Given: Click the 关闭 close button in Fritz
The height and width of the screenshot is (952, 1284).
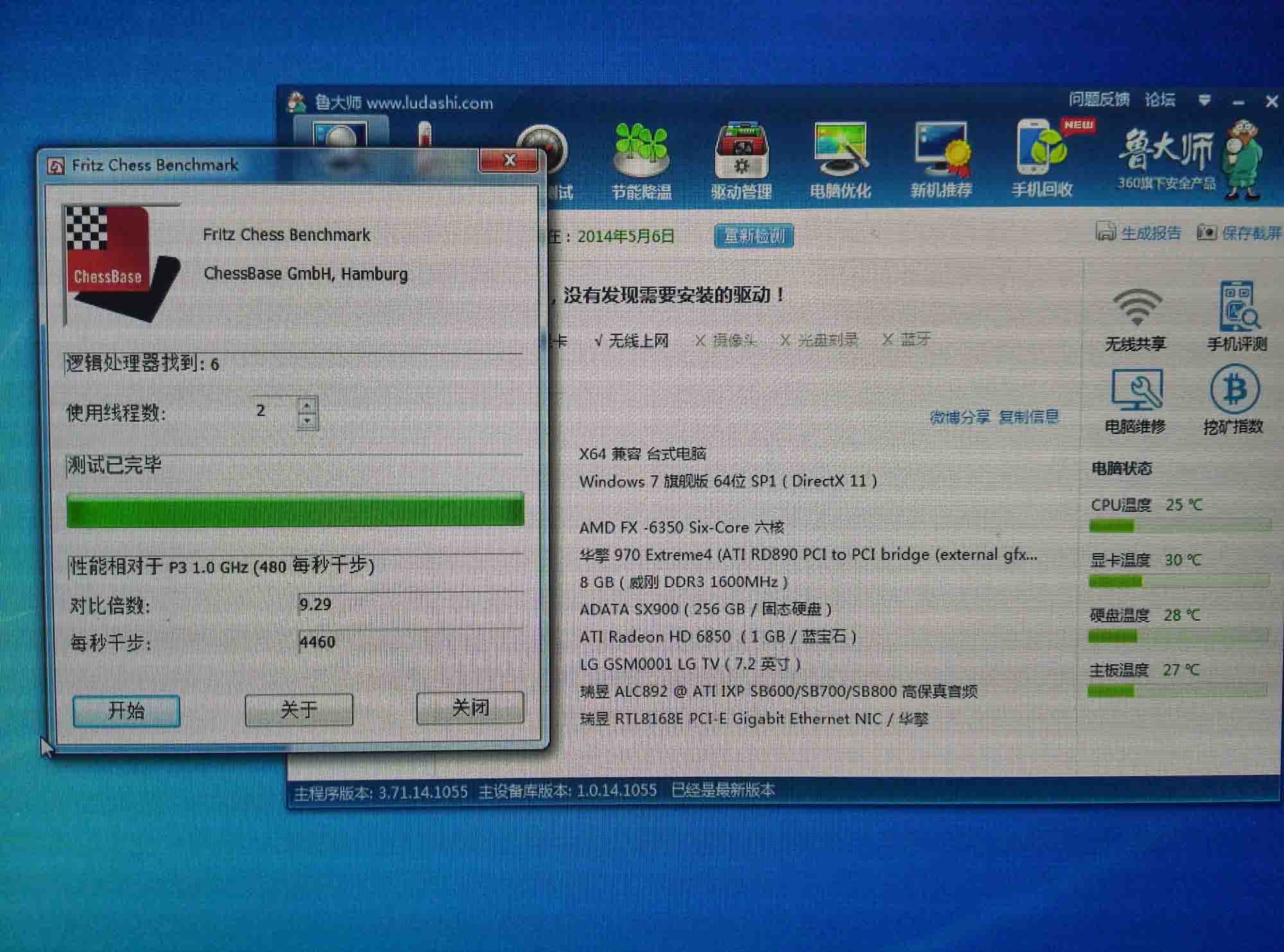Looking at the screenshot, I should click(x=470, y=707).
